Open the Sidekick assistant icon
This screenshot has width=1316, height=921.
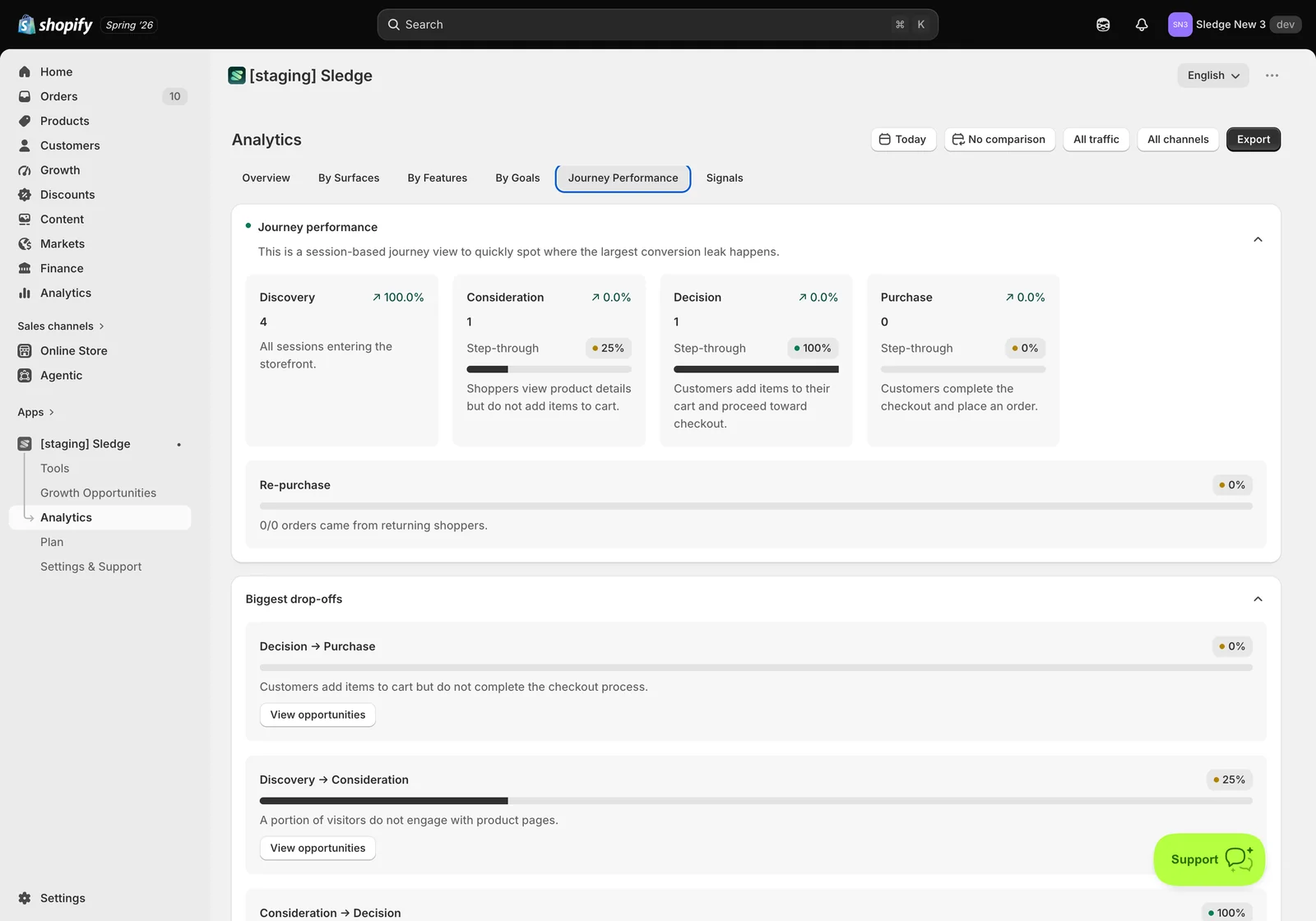pyautogui.click(x=1103, y=25)
